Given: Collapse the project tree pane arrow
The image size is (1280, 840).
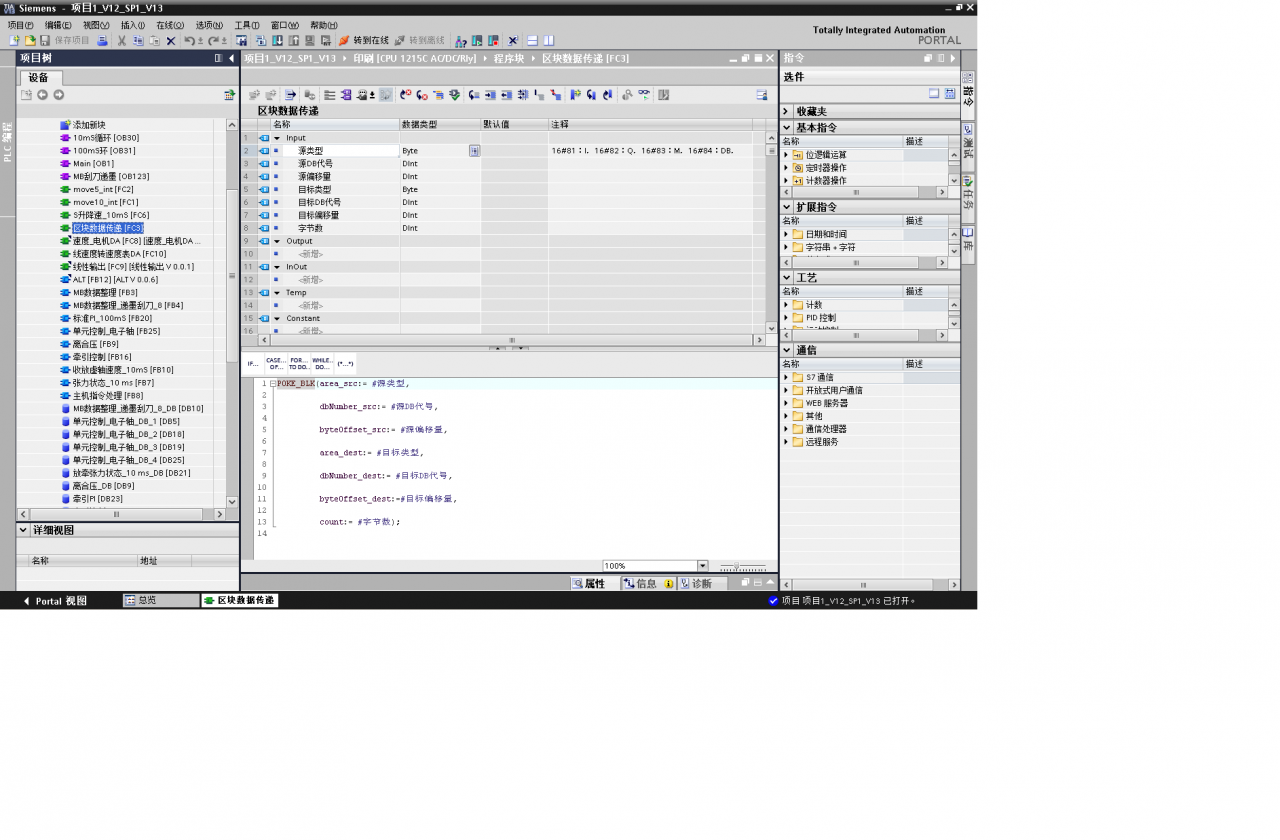Looking at the screenshot, I should click(x=232, y=58).
